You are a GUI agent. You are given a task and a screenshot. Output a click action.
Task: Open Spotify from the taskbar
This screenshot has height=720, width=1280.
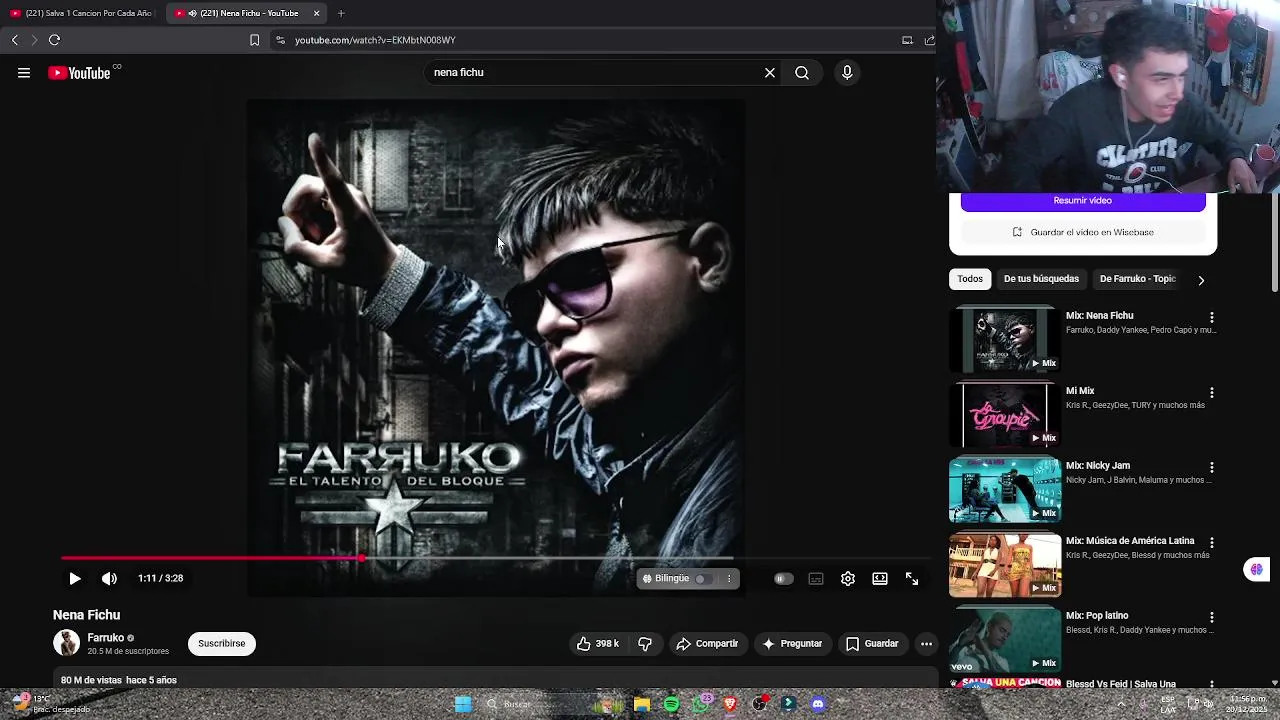(x=671, y=704)
